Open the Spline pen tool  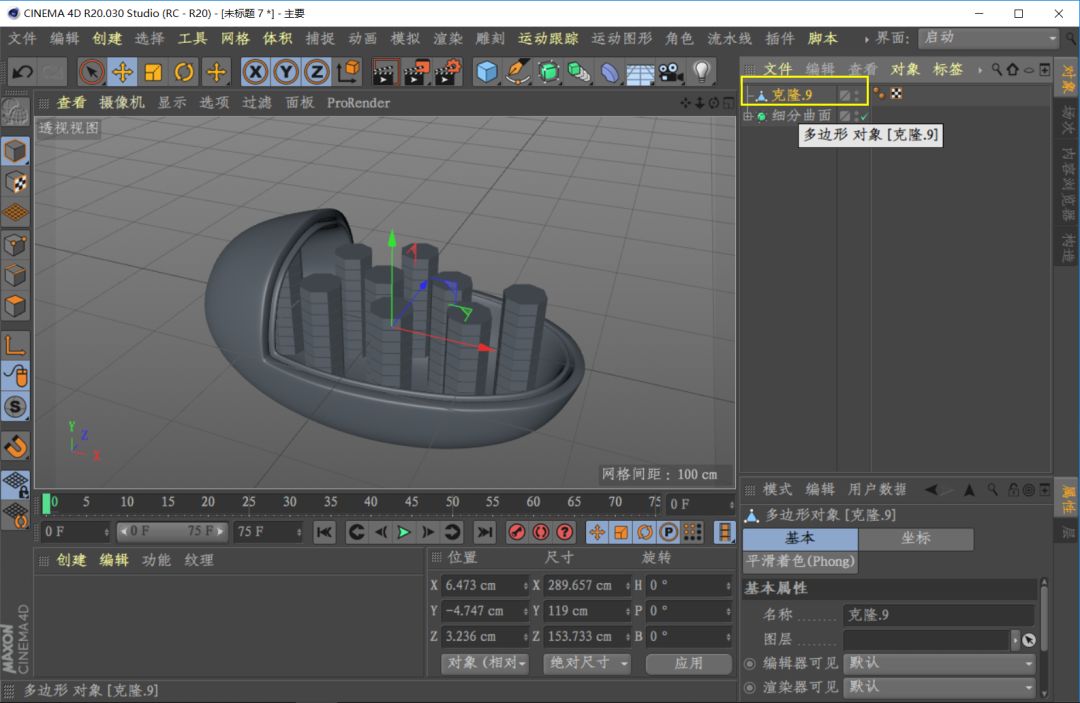coord(518,72)
